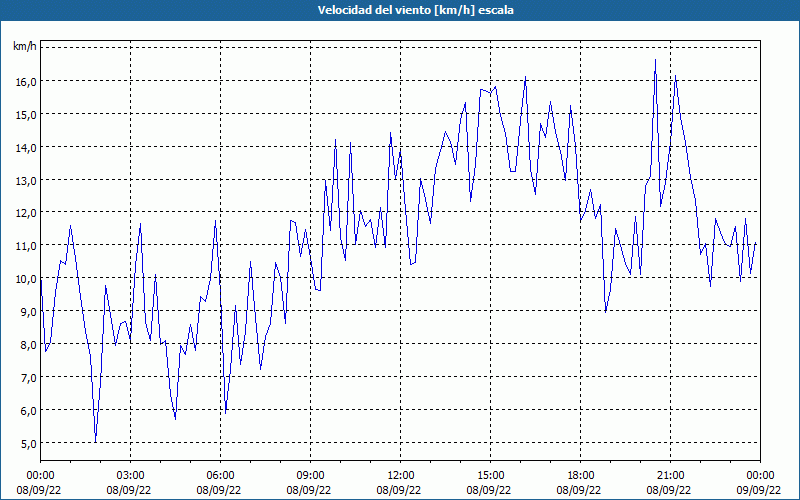Screen dimensions: 800x500
Task: Click the '10,0' y-axis label
Action: tap(26, 279)
